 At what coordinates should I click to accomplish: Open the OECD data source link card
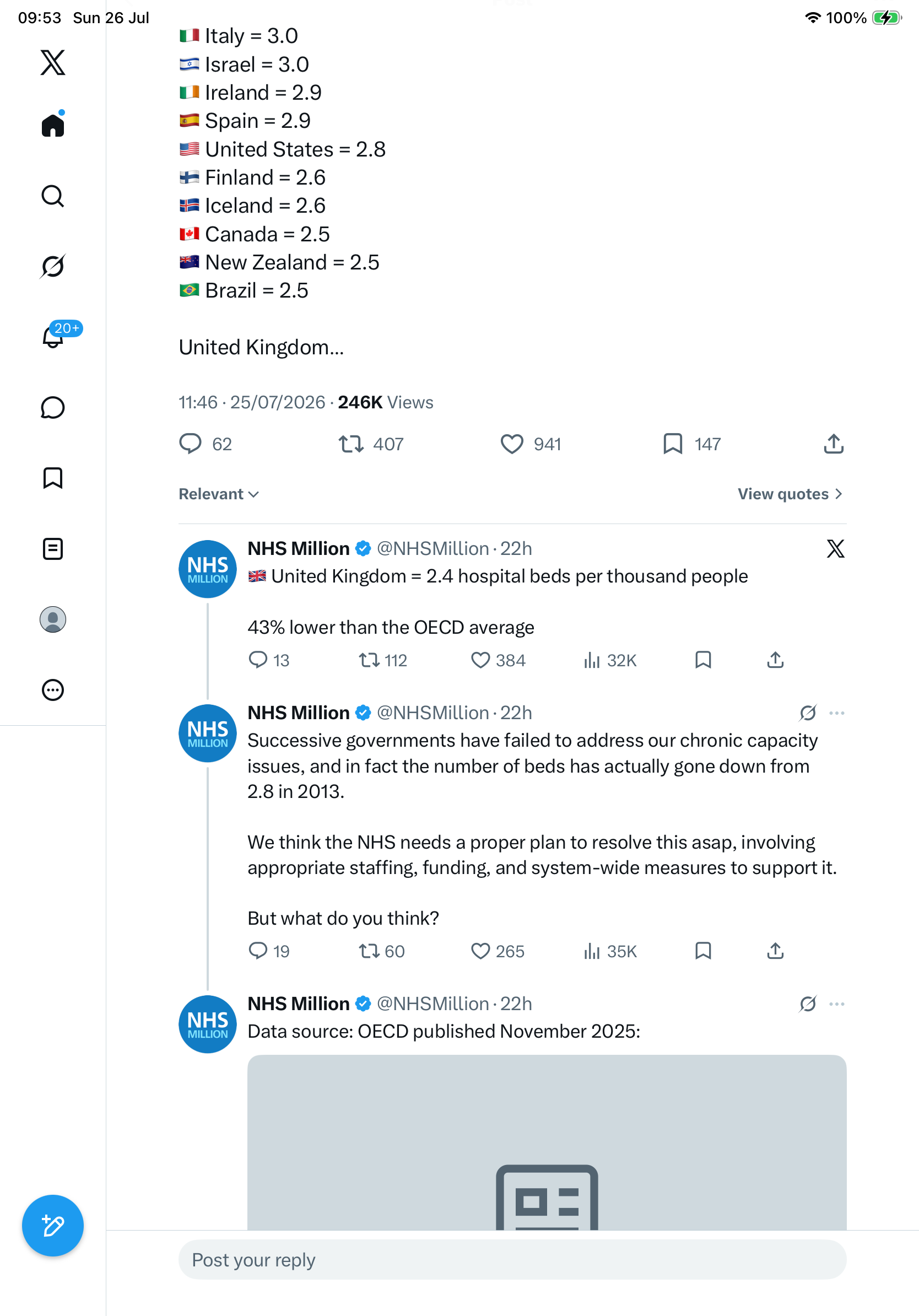547,1142
